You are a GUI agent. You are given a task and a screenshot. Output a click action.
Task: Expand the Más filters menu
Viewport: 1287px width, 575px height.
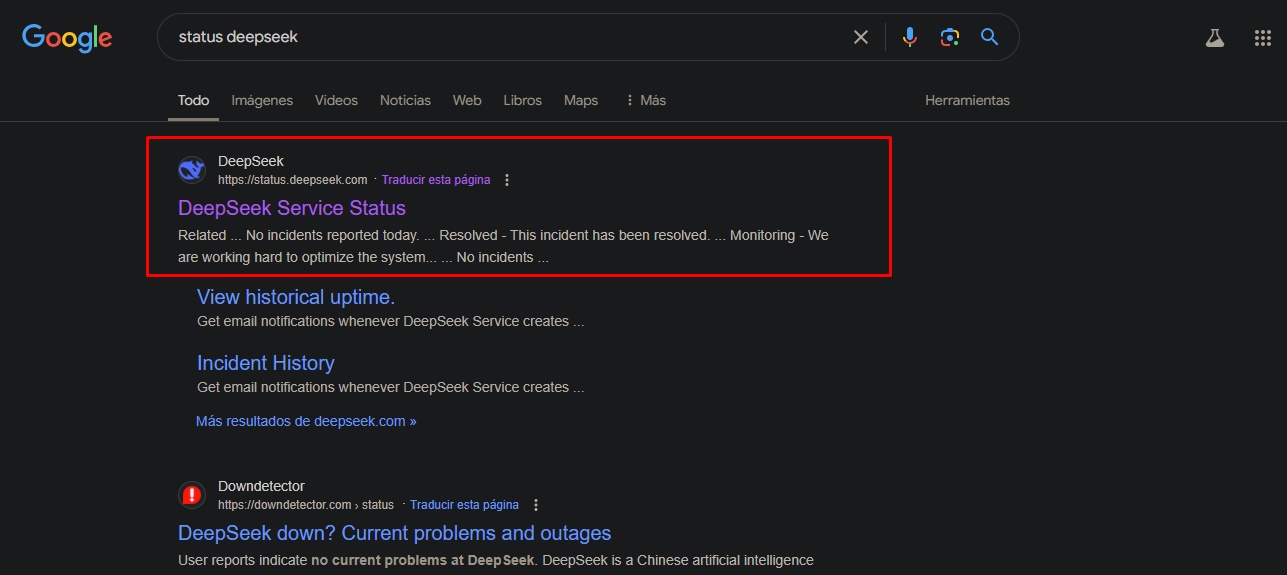pyautogui.click(x=646, y=100)
